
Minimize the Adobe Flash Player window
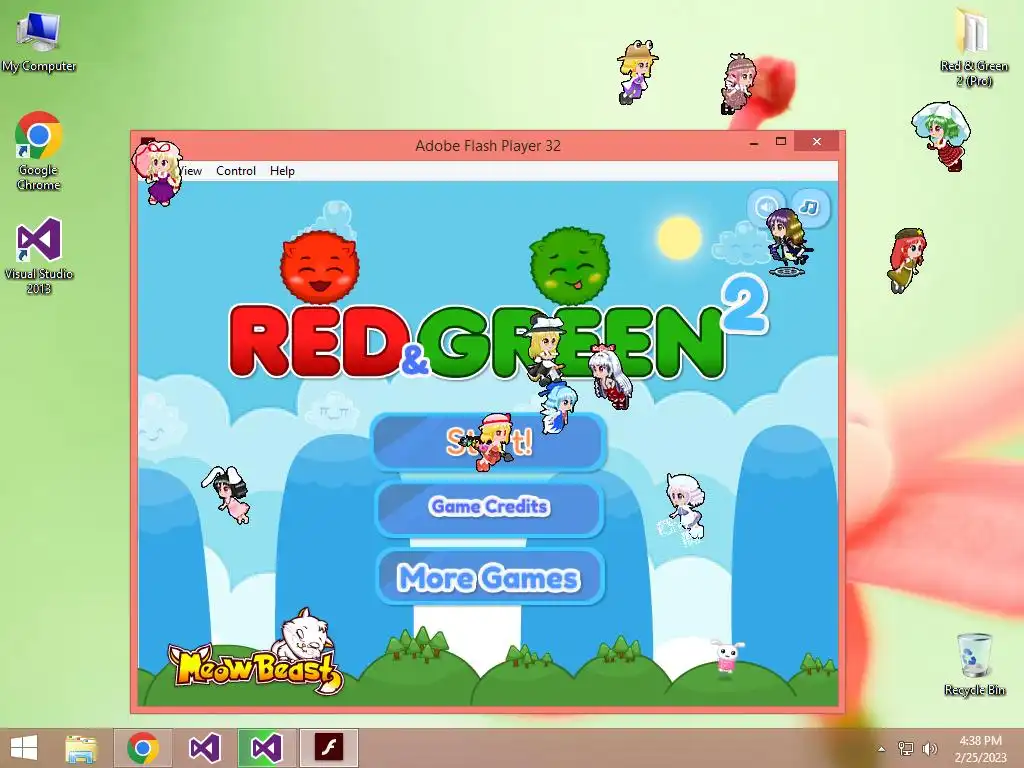point(754,142)
